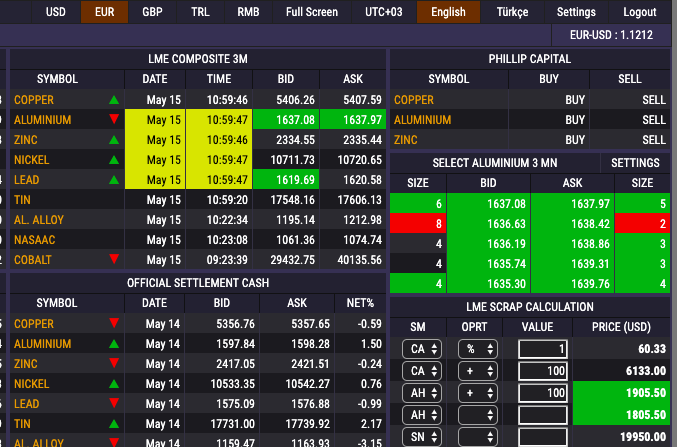The width and height of the screenshot is (677, 447).
Task: Click red down arrow beside COBALT
Action: click(x=114, y=259)
